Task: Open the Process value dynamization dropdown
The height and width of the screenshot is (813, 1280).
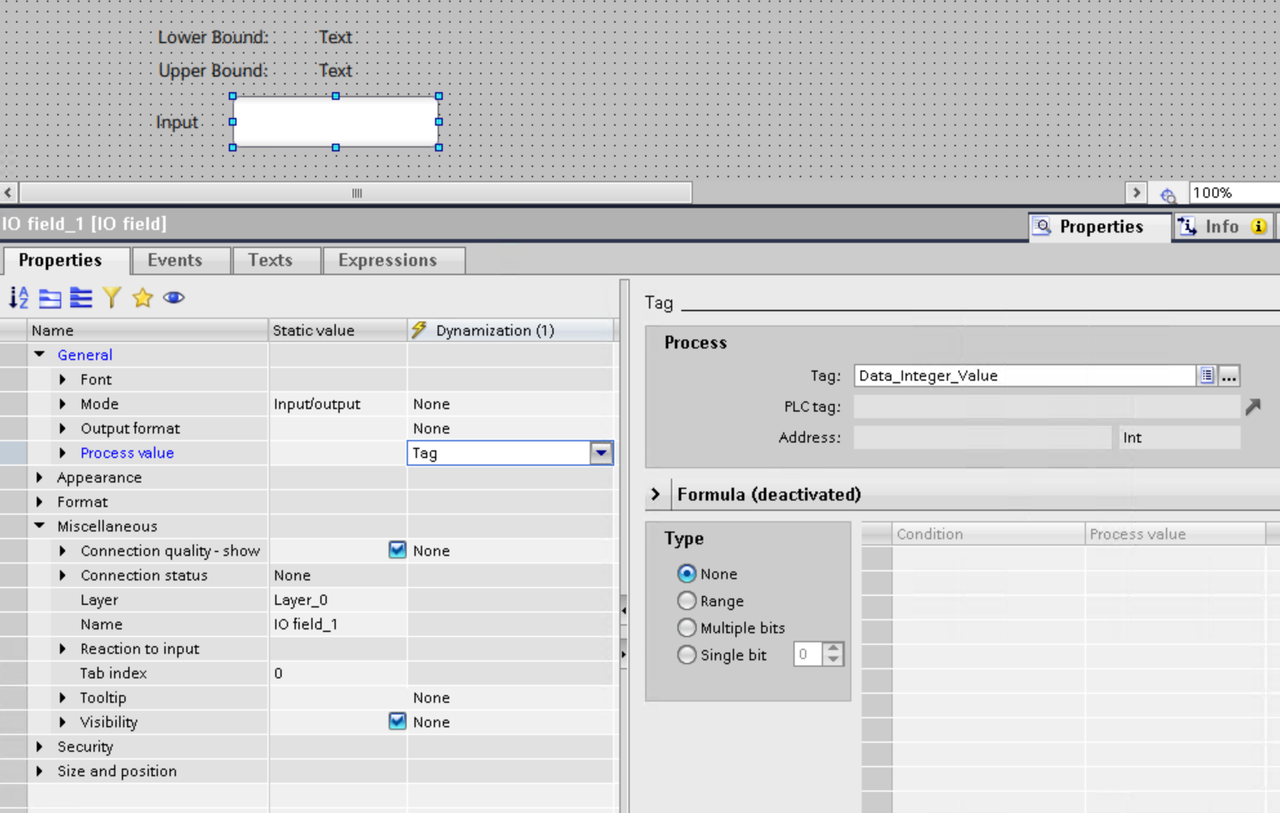Action: (601, 453)
